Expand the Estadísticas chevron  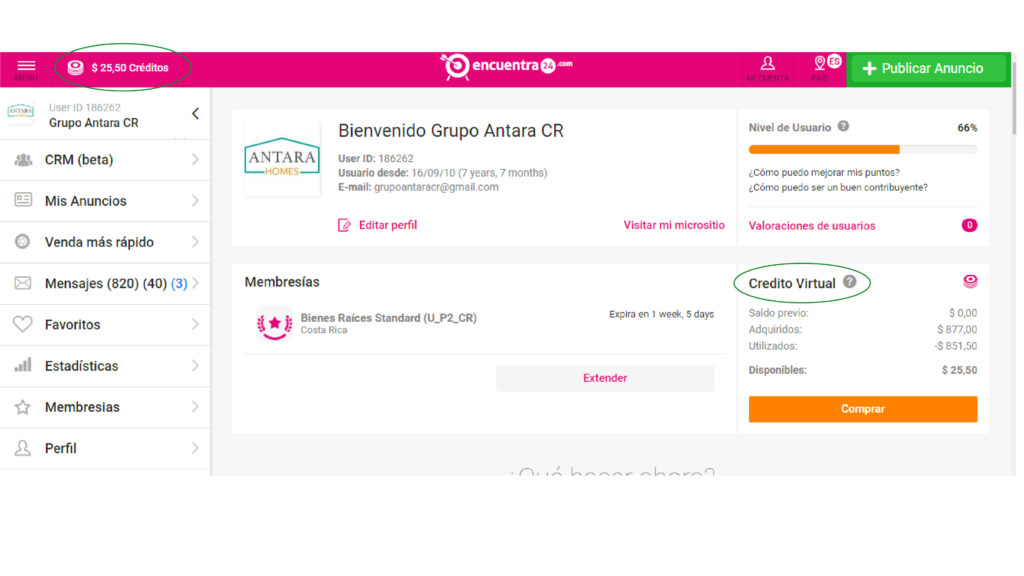195,365
